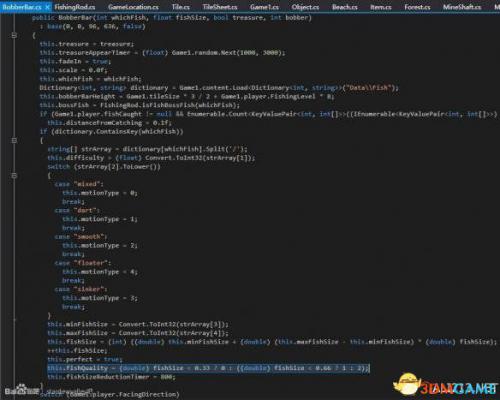Viewport: 500px width, 400px height.
Task: Click the dictionary.ContainsKey(whichFish) line
Action: (x=111, y=132)
